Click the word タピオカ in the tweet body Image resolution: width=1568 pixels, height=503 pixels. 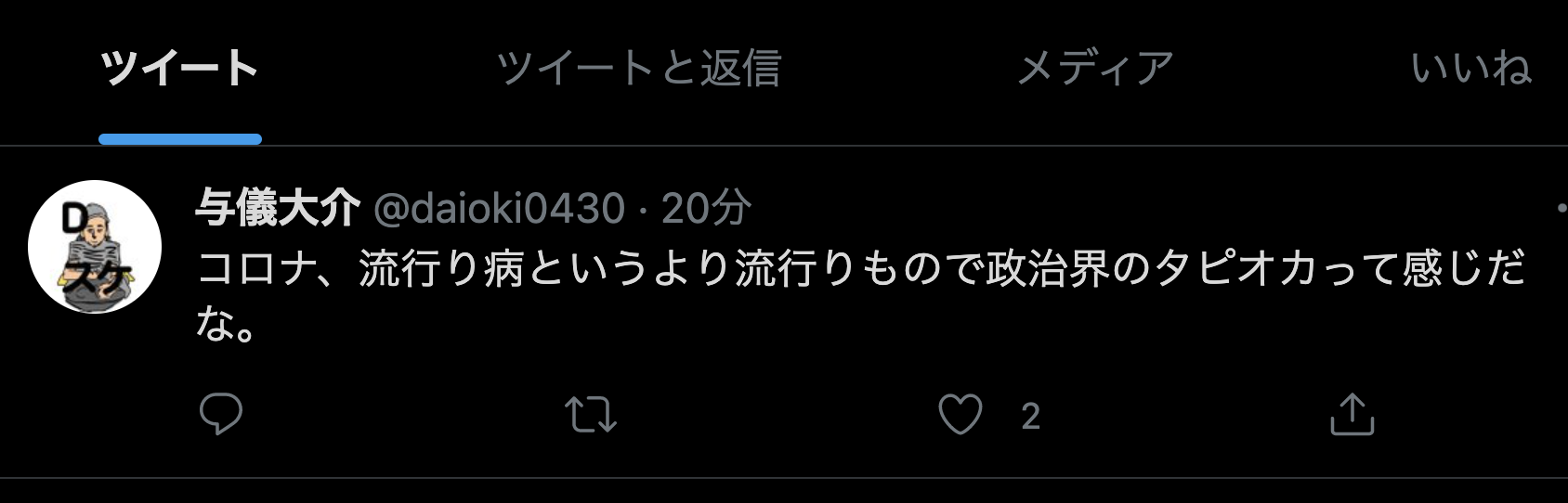point(1235,269)
